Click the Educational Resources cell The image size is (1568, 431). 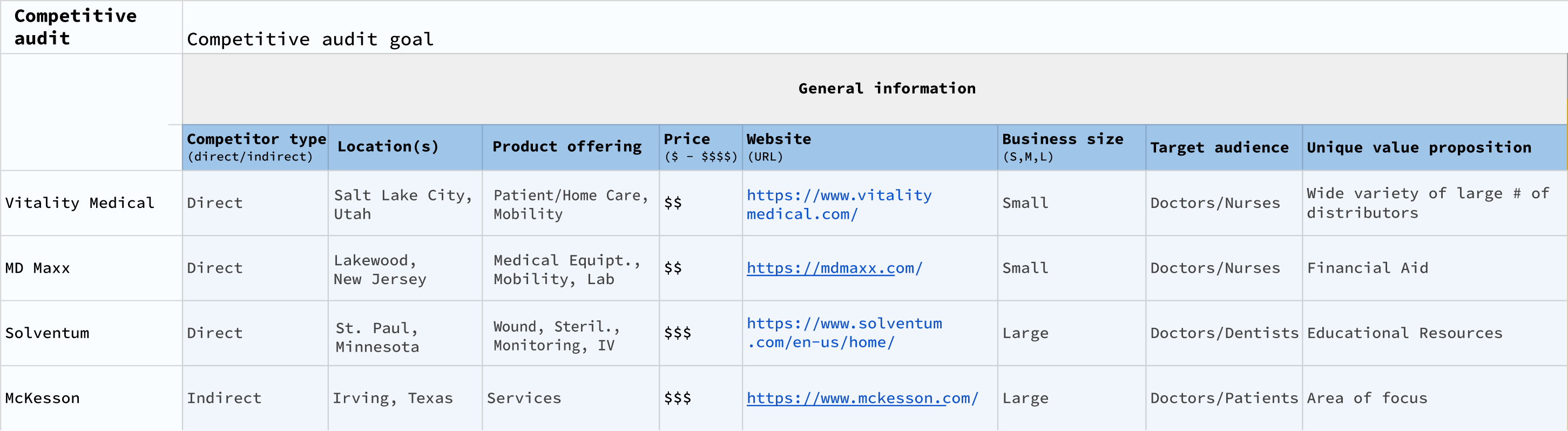(x=1404, y=333)
